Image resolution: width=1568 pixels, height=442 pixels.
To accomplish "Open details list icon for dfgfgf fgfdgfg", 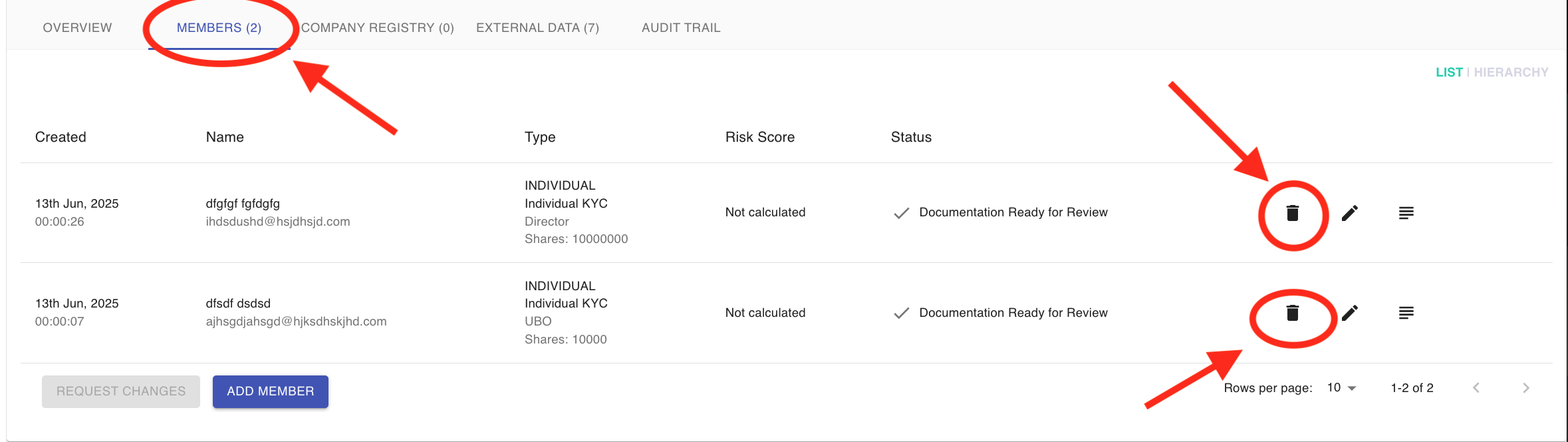I will [x=1406, y=213].
